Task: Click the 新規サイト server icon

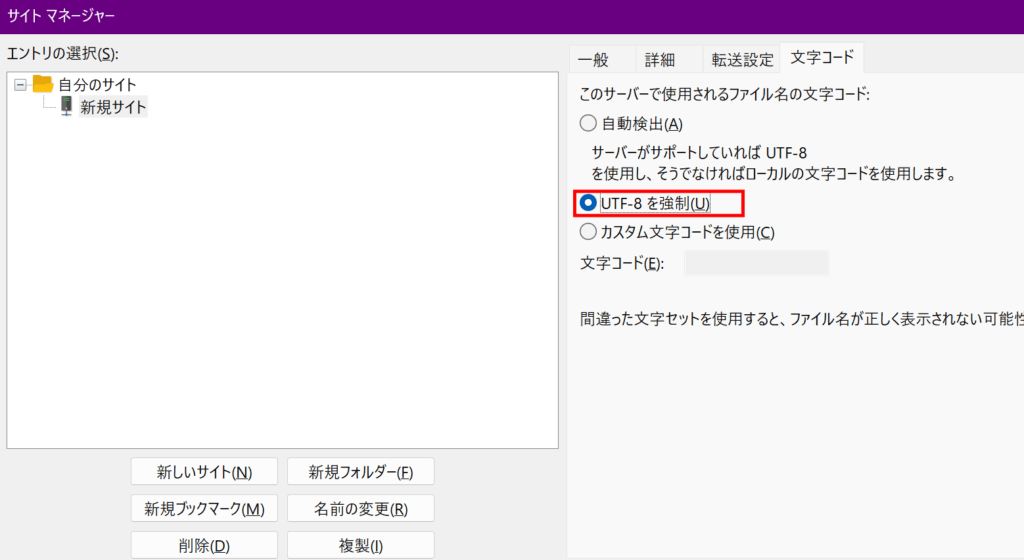Action: pos(66,106)
